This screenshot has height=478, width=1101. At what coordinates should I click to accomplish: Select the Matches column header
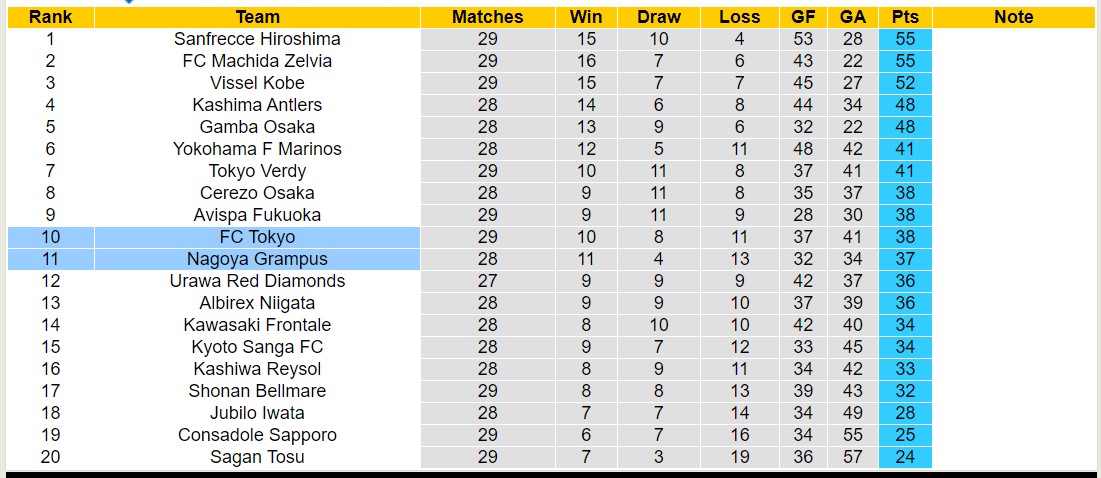click(x=487, y=17)
